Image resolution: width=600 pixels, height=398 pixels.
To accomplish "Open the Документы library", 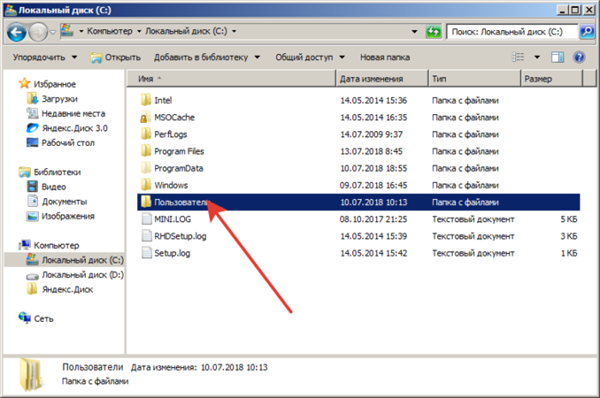I will click(64, 201).
